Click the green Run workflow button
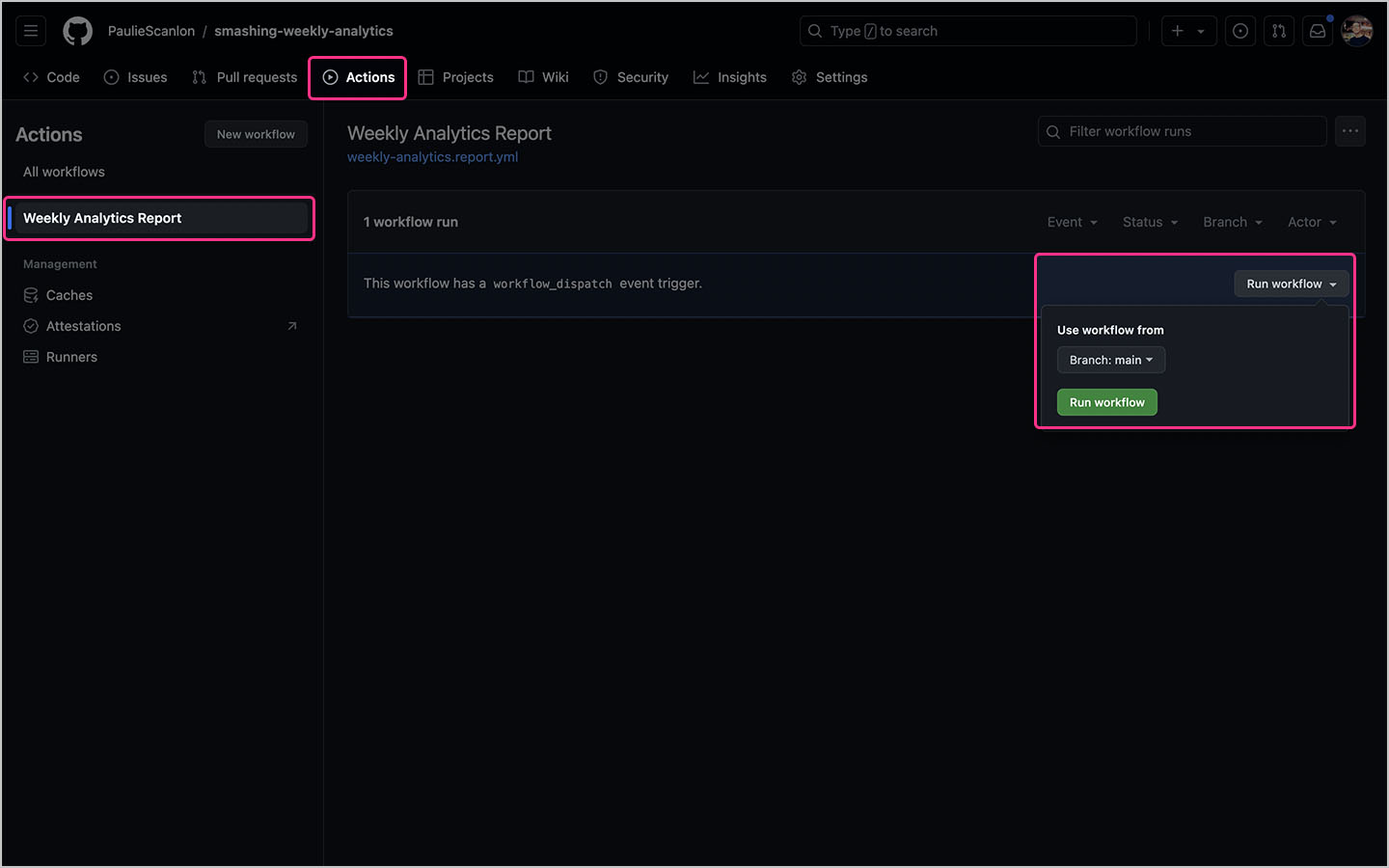 (x=1106, y=402)
